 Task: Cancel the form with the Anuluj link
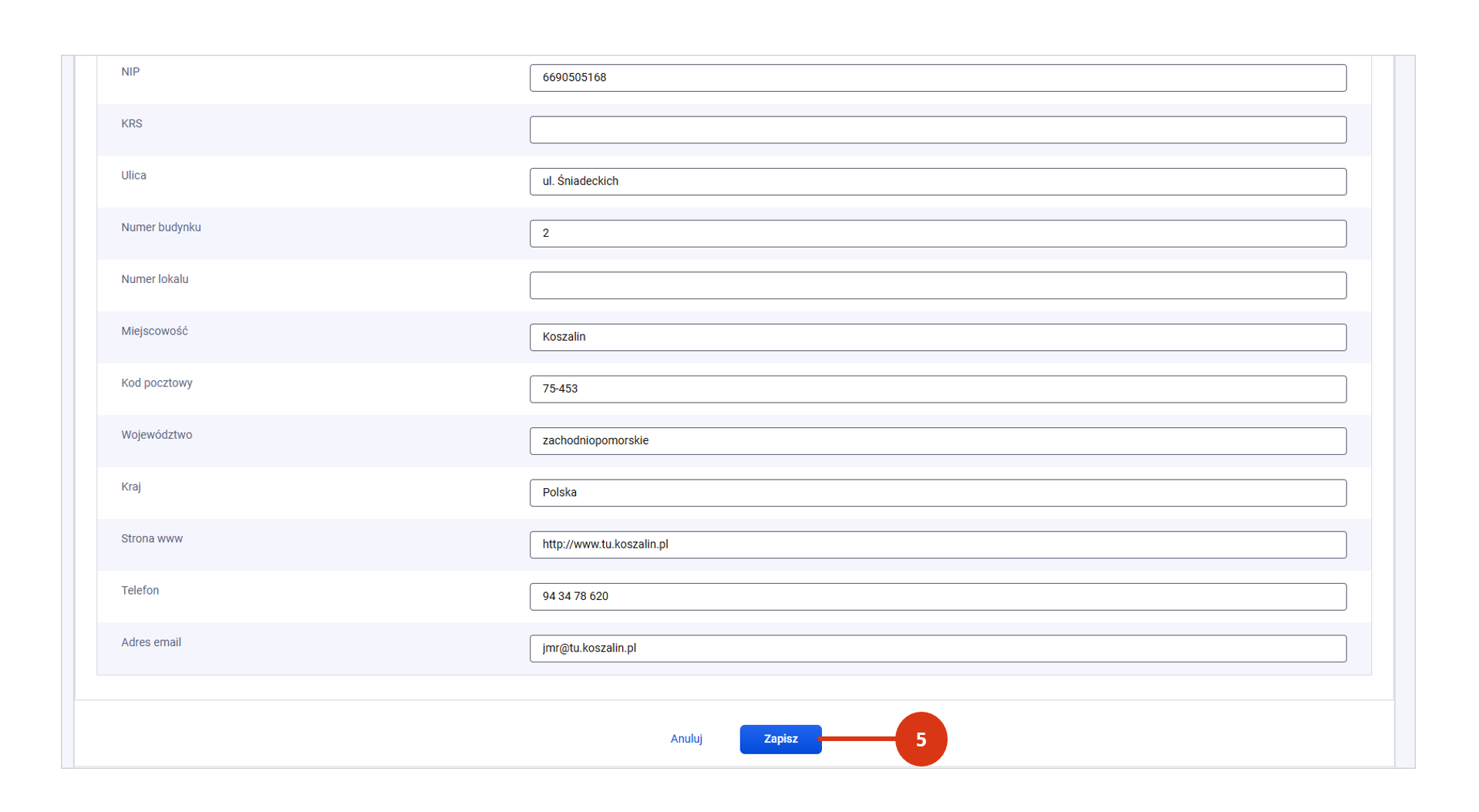pos(686,739)
